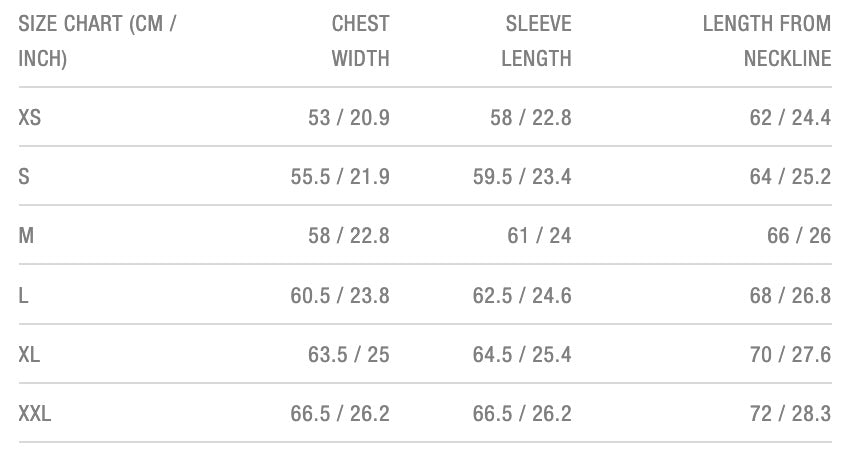
Task: Click L sleeve length value 62.5 / 24.6
Action: tap(522, 295)
